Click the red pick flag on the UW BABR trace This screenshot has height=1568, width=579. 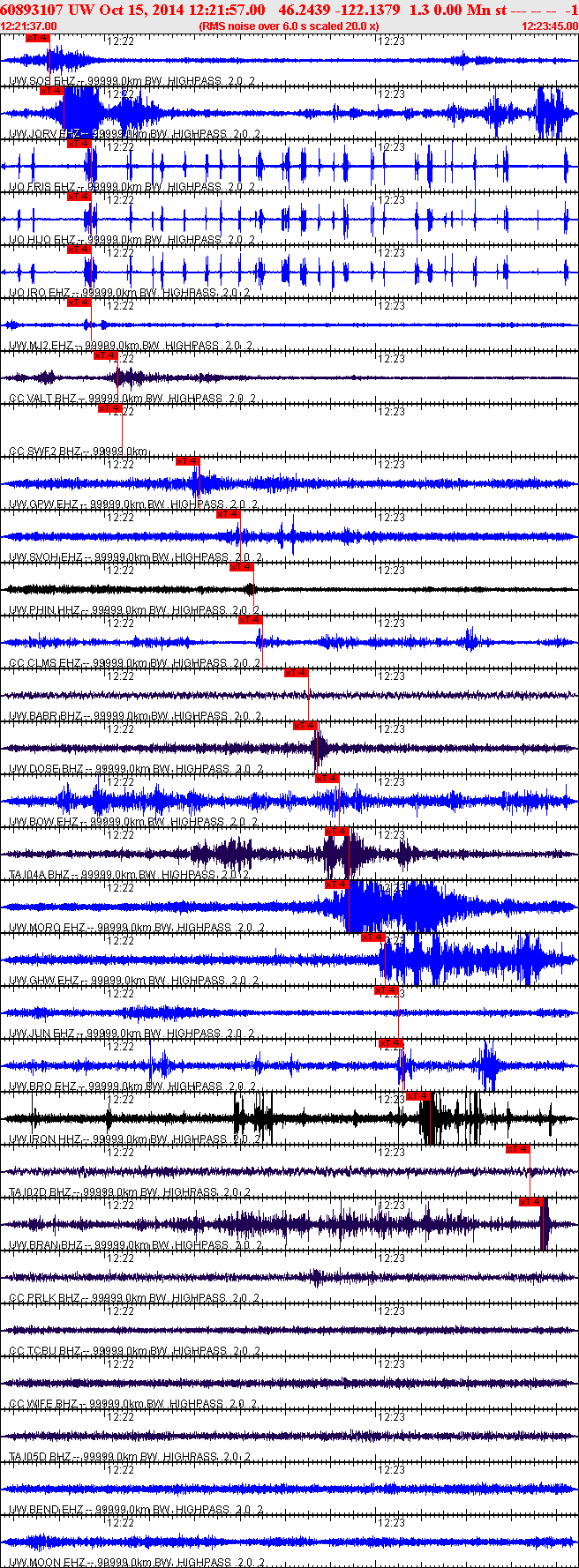[297, 673]
